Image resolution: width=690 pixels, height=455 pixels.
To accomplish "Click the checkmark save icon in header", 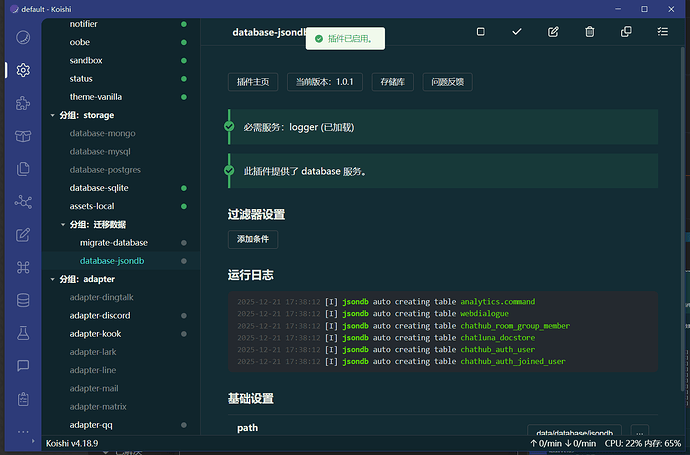I will [x=517, y=32].
